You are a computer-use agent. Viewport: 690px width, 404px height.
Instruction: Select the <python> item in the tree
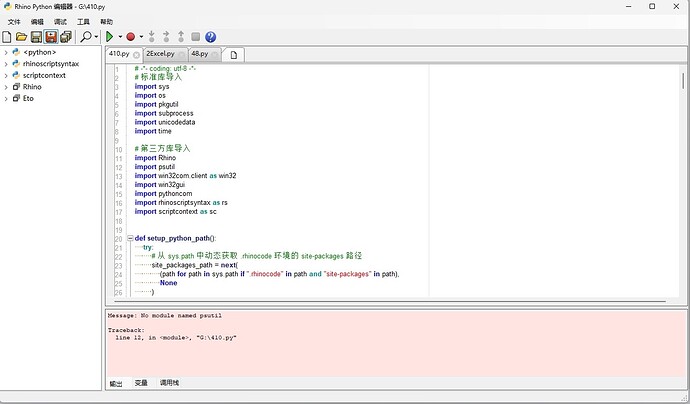pos(40,52)
